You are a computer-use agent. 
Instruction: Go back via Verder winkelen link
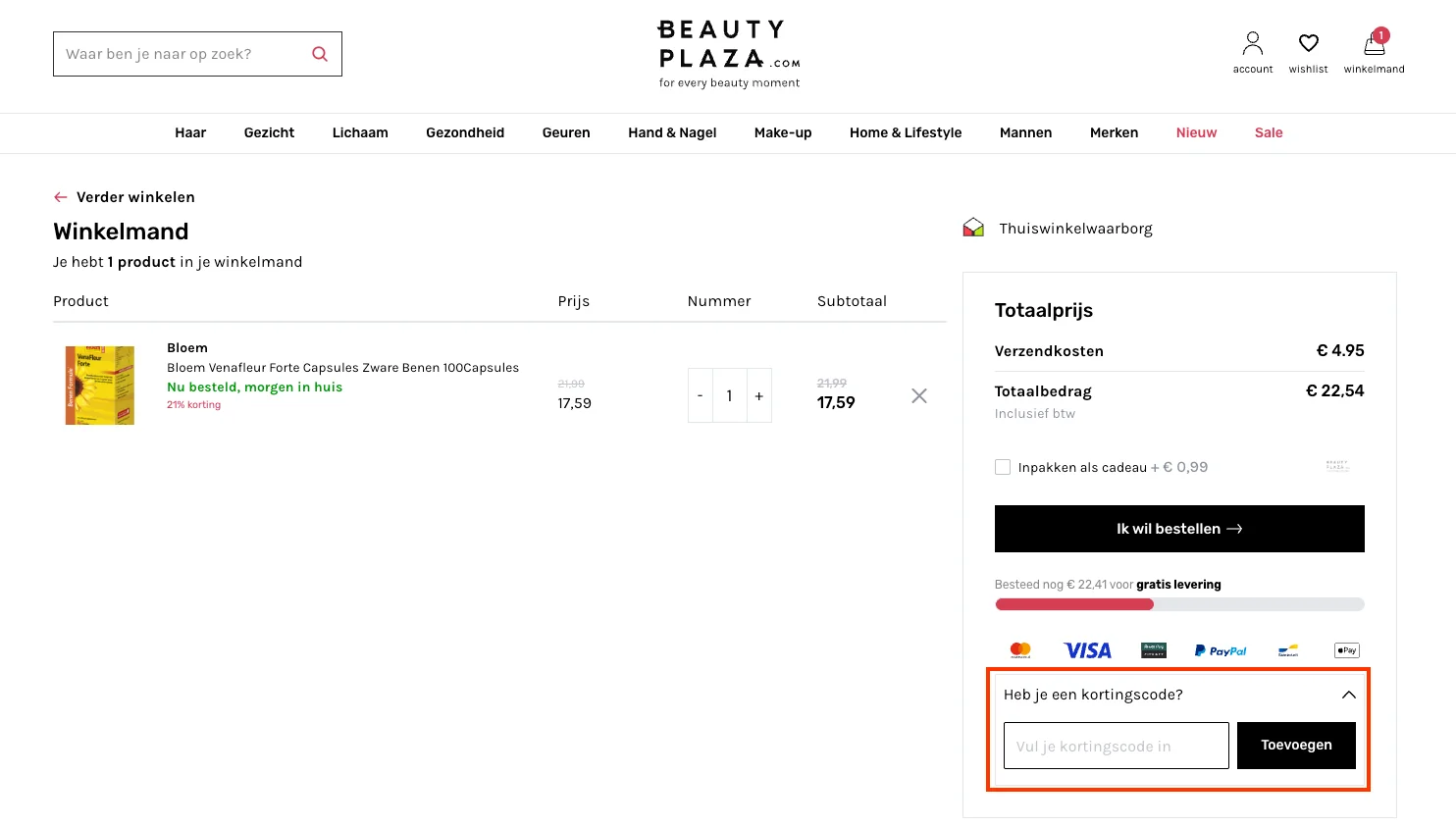[x=125, y=197]
